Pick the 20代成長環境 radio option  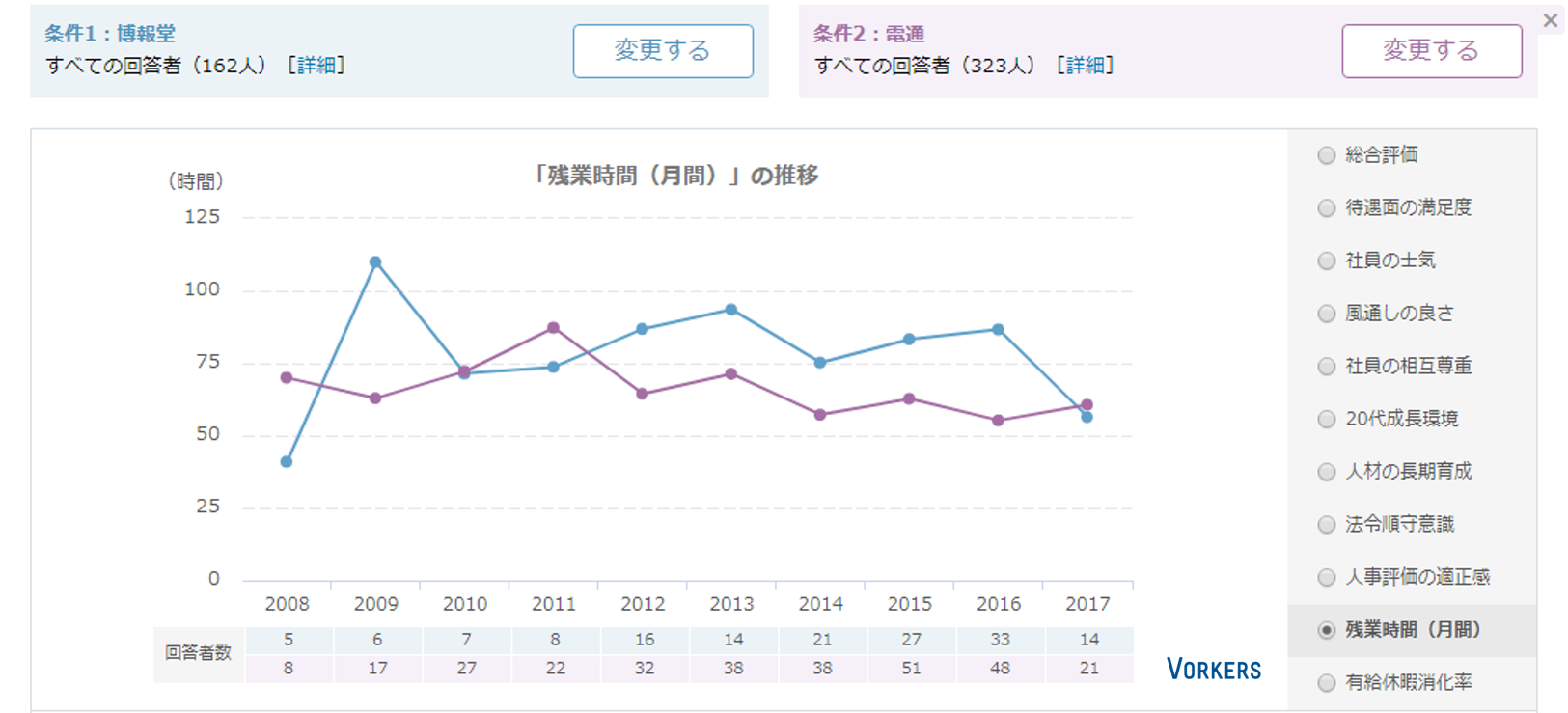[1327, 419]
